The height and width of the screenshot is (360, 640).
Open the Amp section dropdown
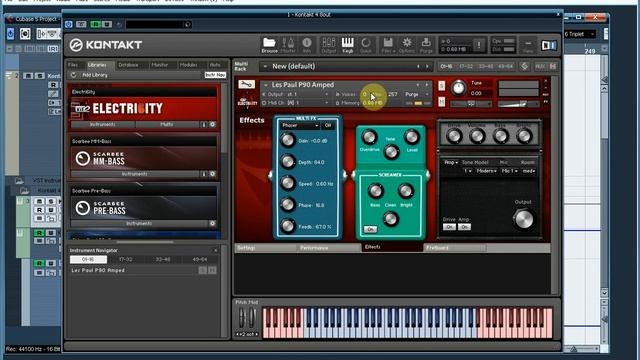451,162
